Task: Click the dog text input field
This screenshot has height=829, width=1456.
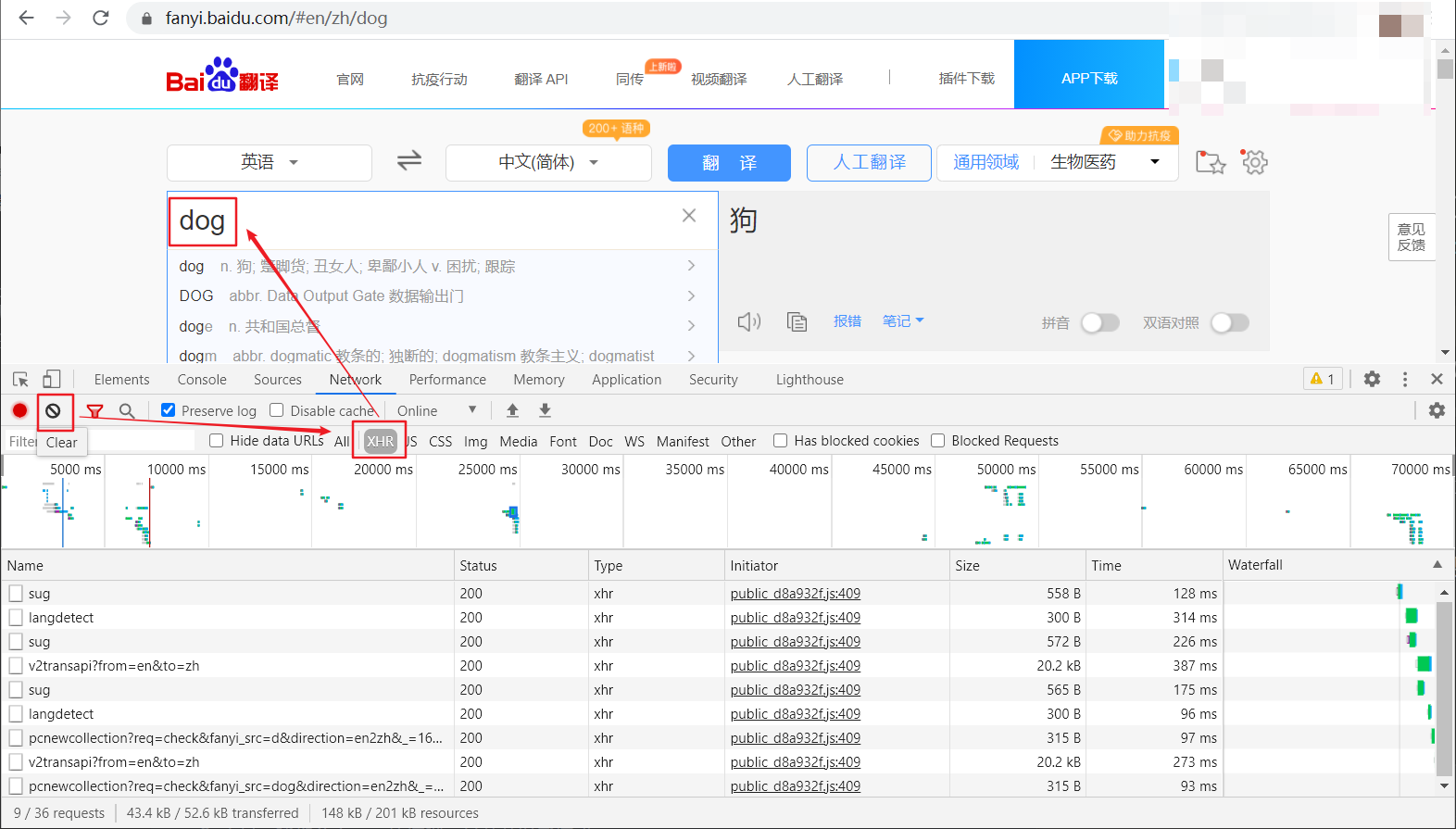Action: pyautogui.click(x=443, y=220)
